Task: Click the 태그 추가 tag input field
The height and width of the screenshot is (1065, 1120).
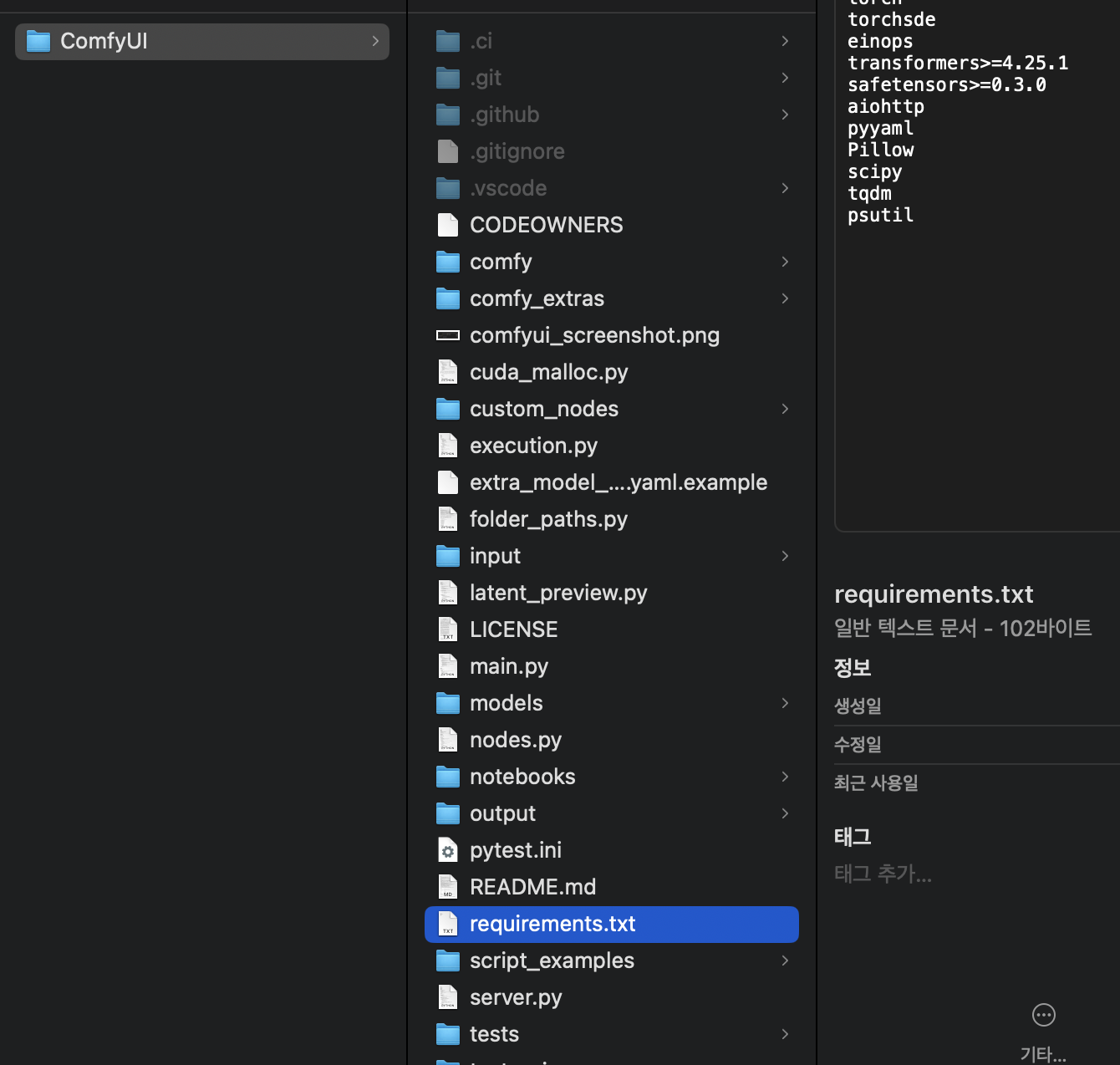Action: (883, 874)
